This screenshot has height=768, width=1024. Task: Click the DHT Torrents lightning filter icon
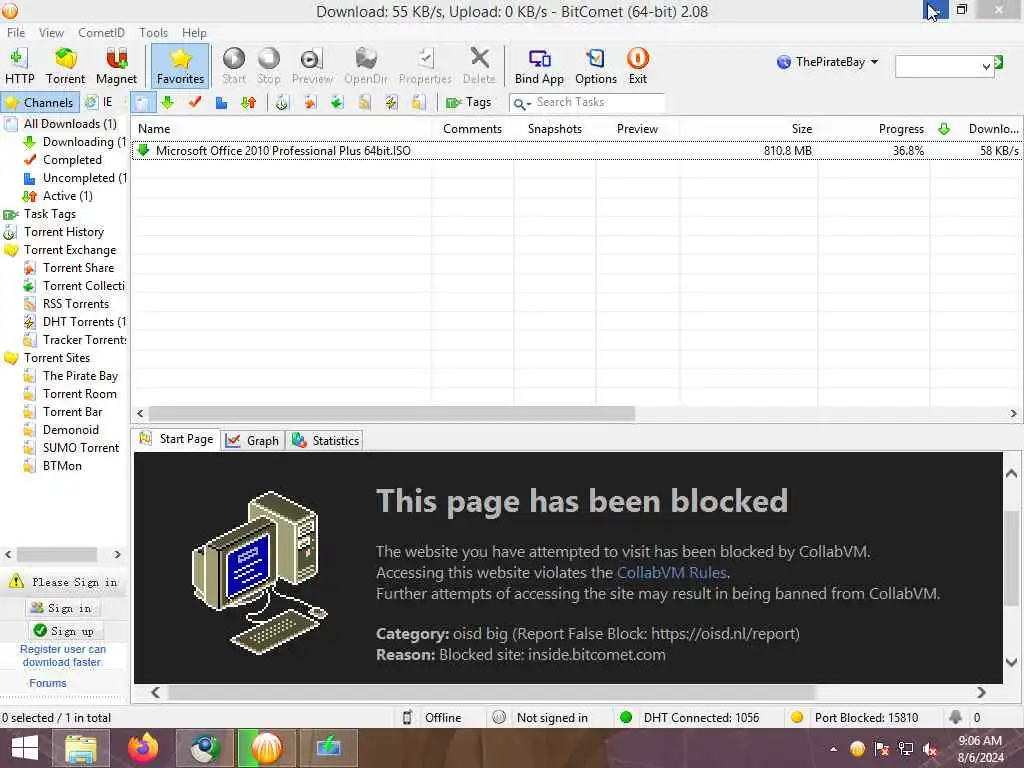[391, 103]
